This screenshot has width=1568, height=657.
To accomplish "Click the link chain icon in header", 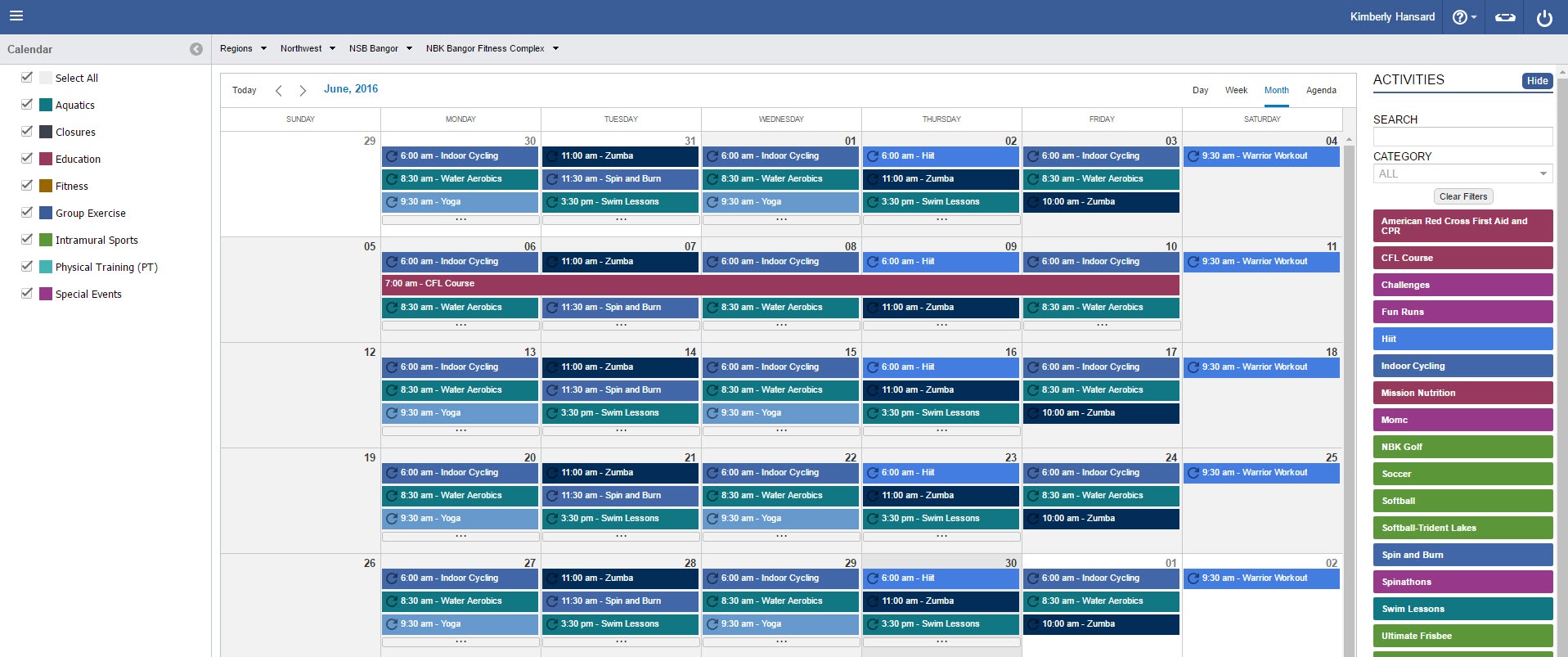I will pyautogui.click(x=1505, y=17).
